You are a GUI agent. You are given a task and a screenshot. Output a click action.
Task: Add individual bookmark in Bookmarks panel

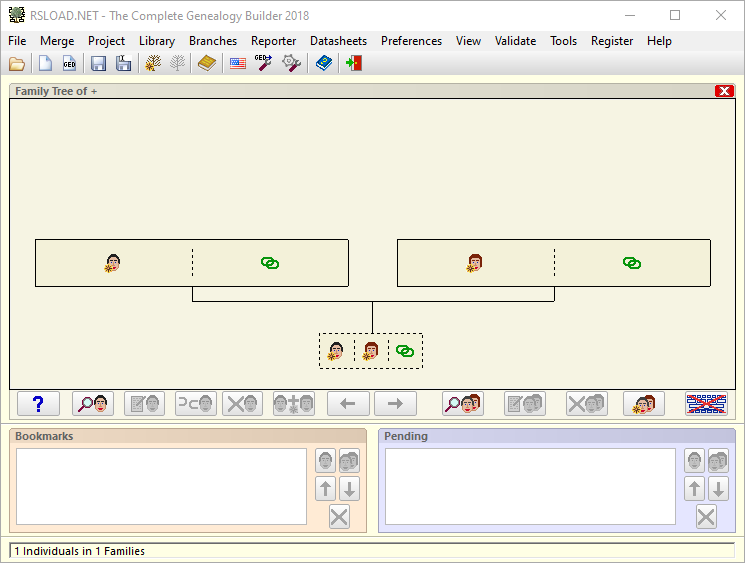point(325,460)
